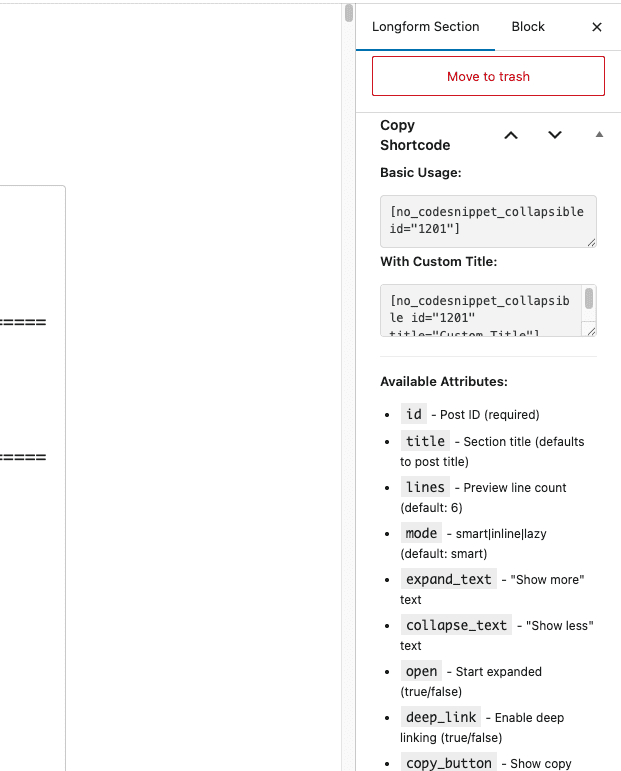Click the 'id' attribute code tag
The height and width of the screenshot is (771, 621).
point(413,414)
